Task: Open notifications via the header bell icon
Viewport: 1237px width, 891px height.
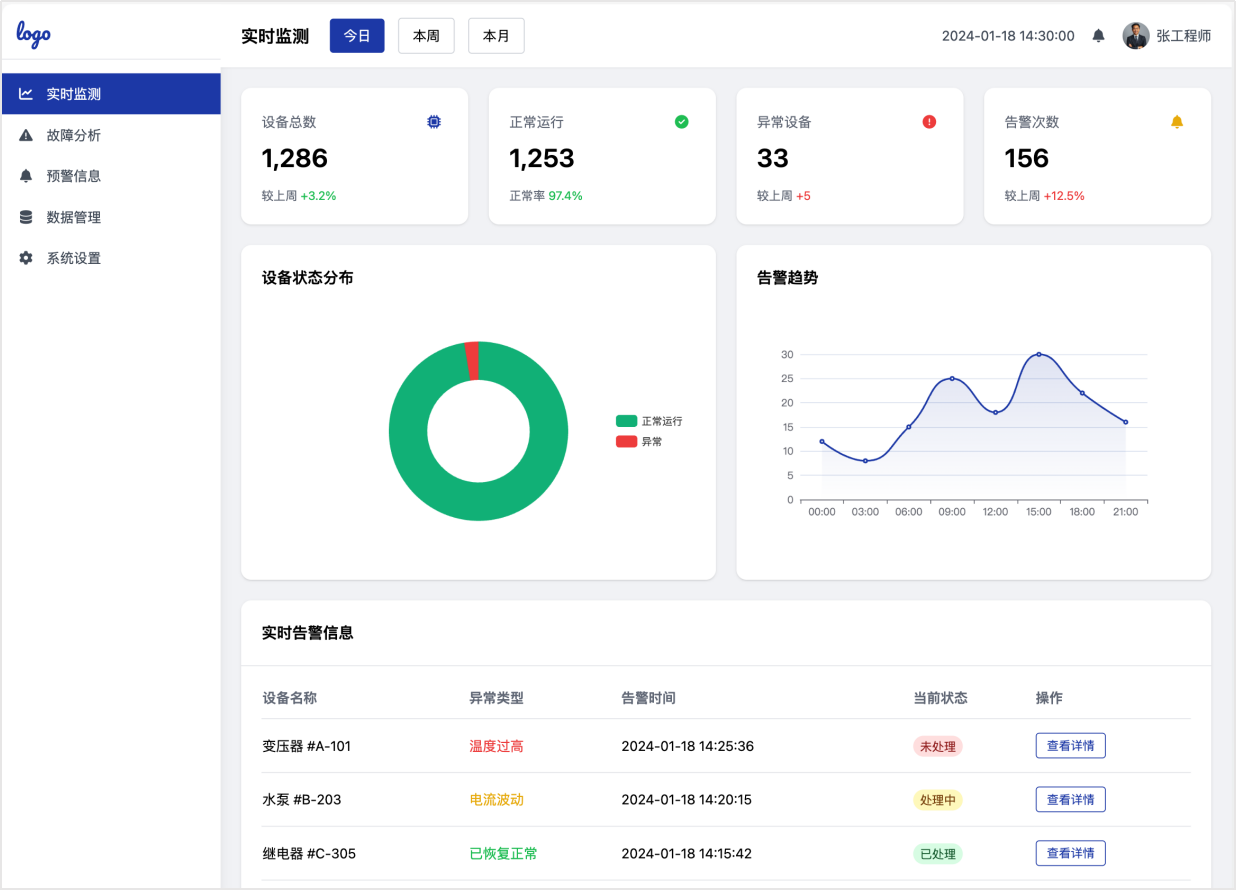Action: [1098, 36]
